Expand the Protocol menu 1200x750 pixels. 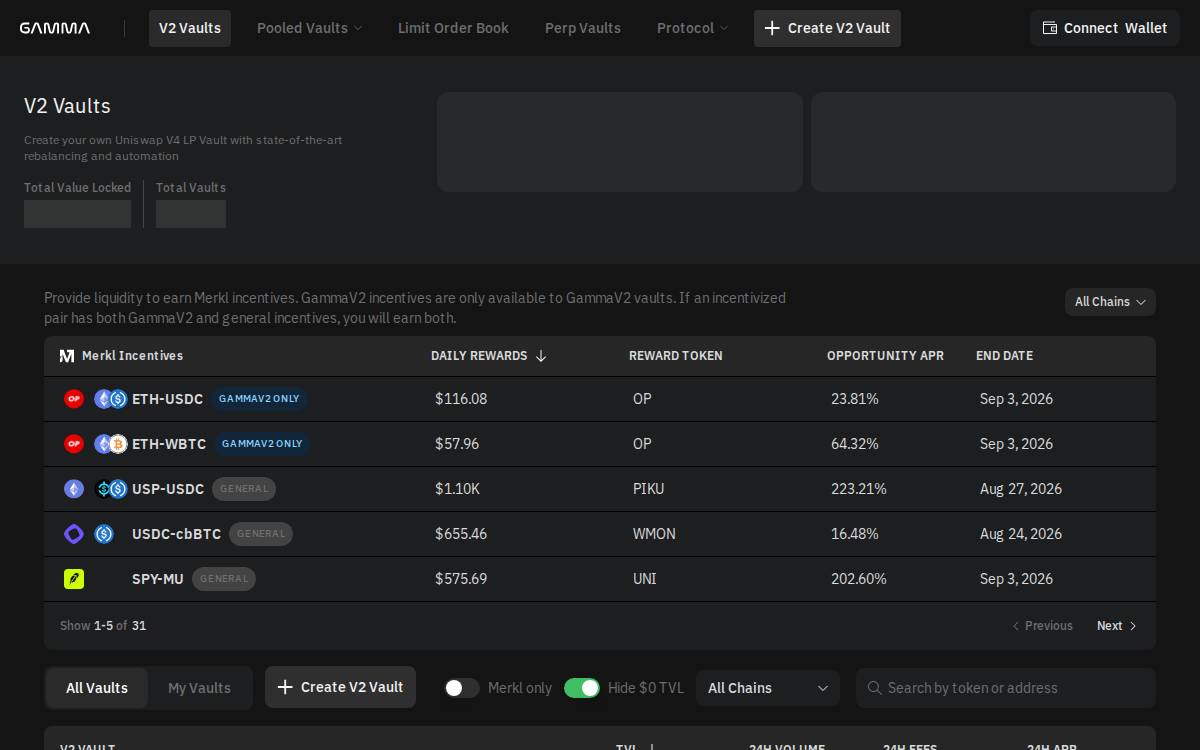pos(692,28)
